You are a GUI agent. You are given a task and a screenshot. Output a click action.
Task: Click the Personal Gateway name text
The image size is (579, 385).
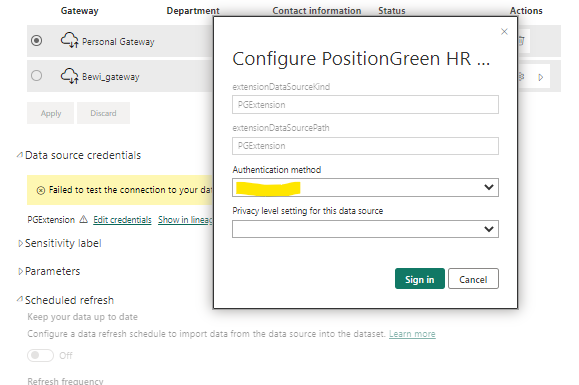tap(118, 42)
